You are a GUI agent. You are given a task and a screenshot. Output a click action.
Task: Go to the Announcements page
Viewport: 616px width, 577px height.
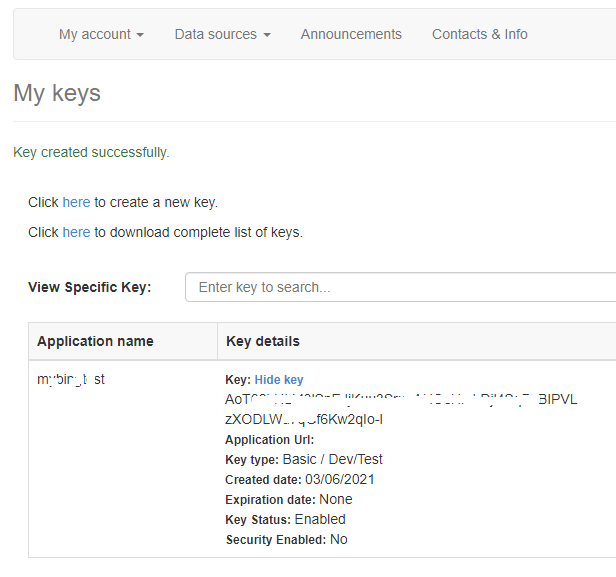[x=351, y=34]
